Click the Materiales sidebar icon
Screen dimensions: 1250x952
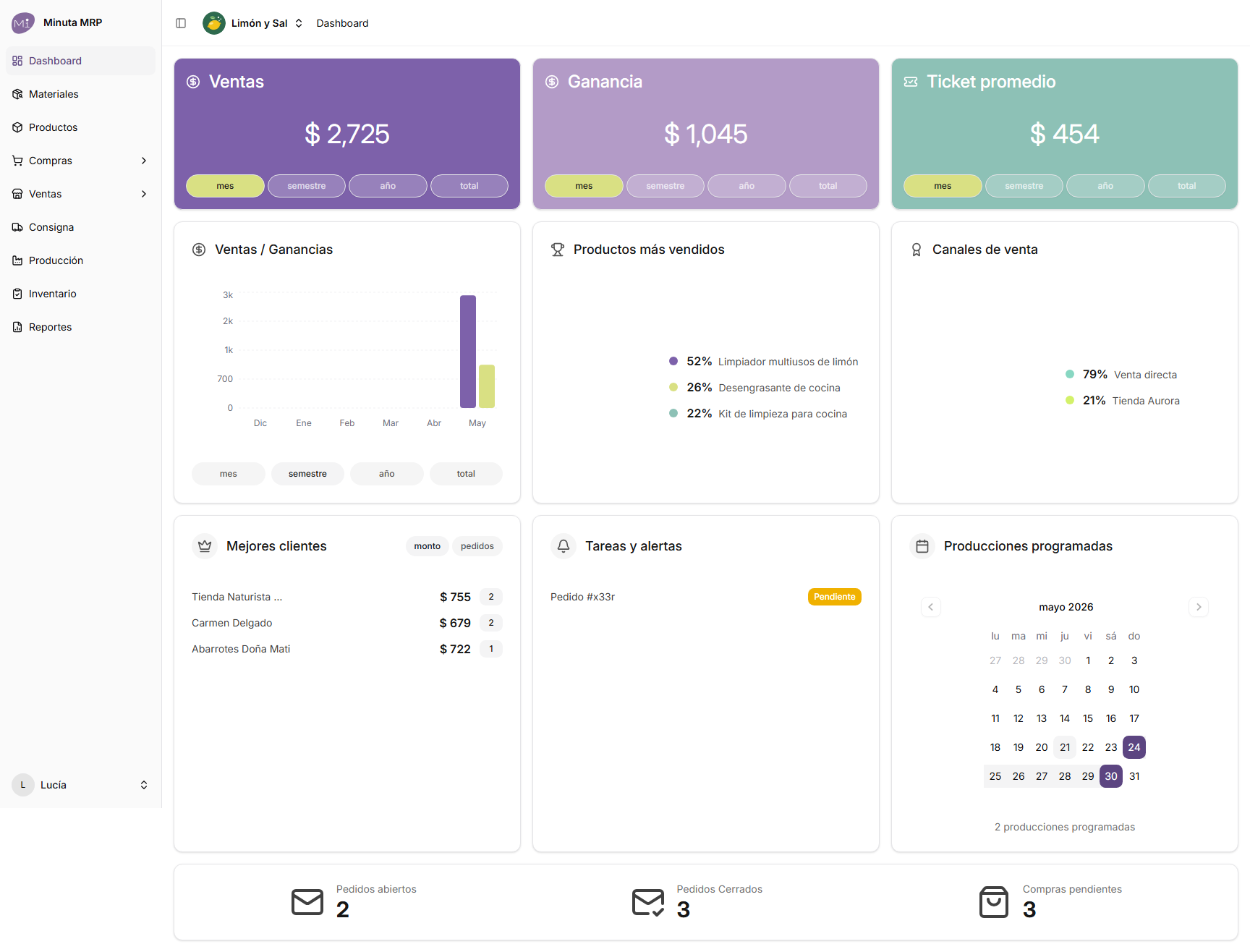[17, 94]
